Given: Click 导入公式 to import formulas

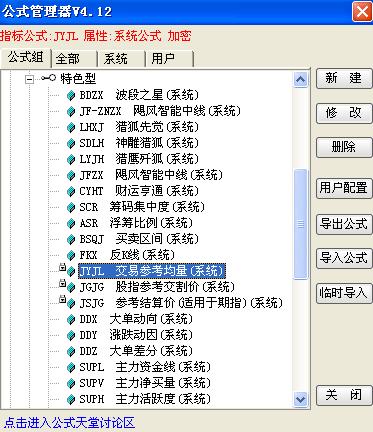Looking at the screenshot, I should click(x=344, y=258).
